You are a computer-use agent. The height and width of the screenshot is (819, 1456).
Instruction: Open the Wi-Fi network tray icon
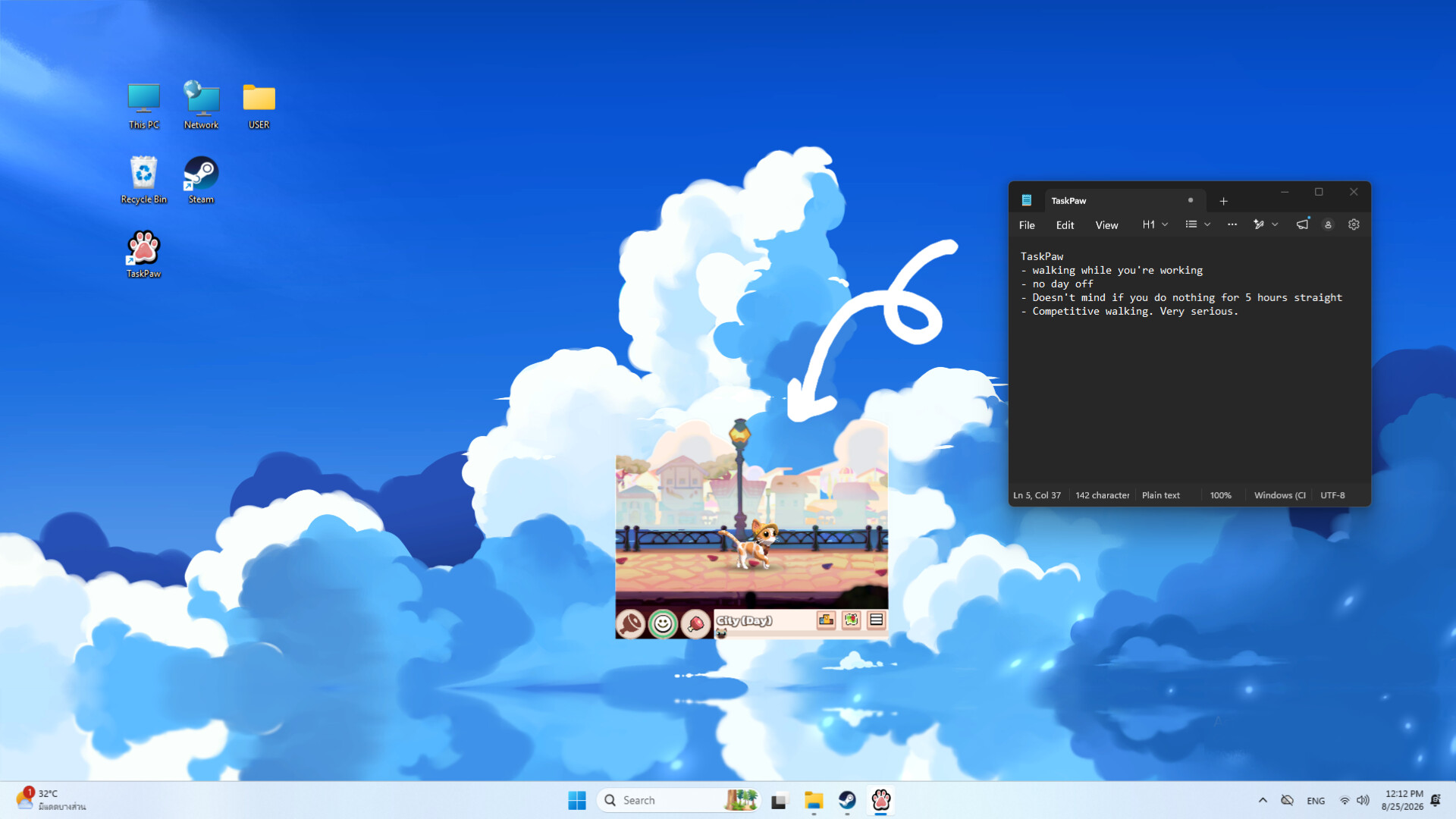click(x=1345, y=800)
